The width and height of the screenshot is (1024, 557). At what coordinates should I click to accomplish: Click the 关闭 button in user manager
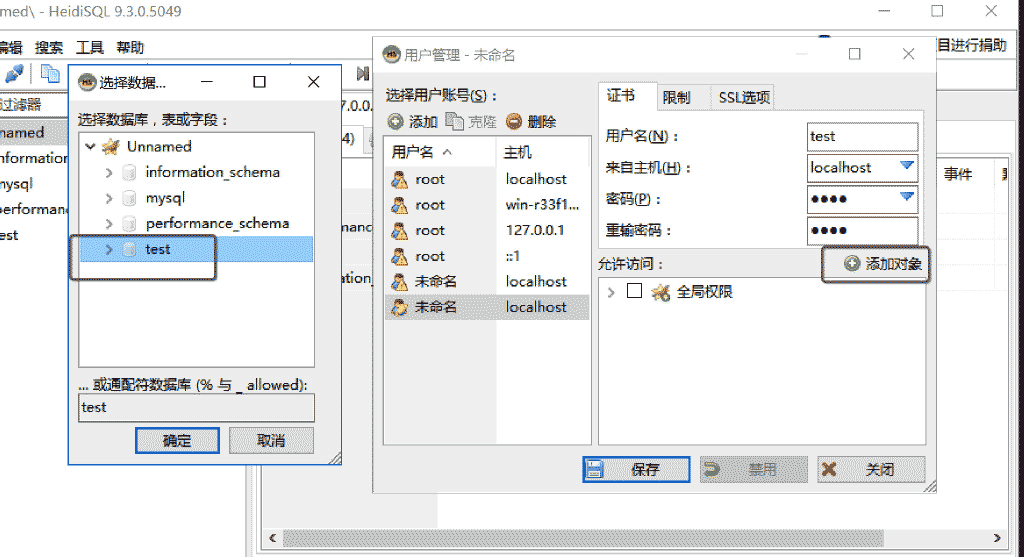871,469
